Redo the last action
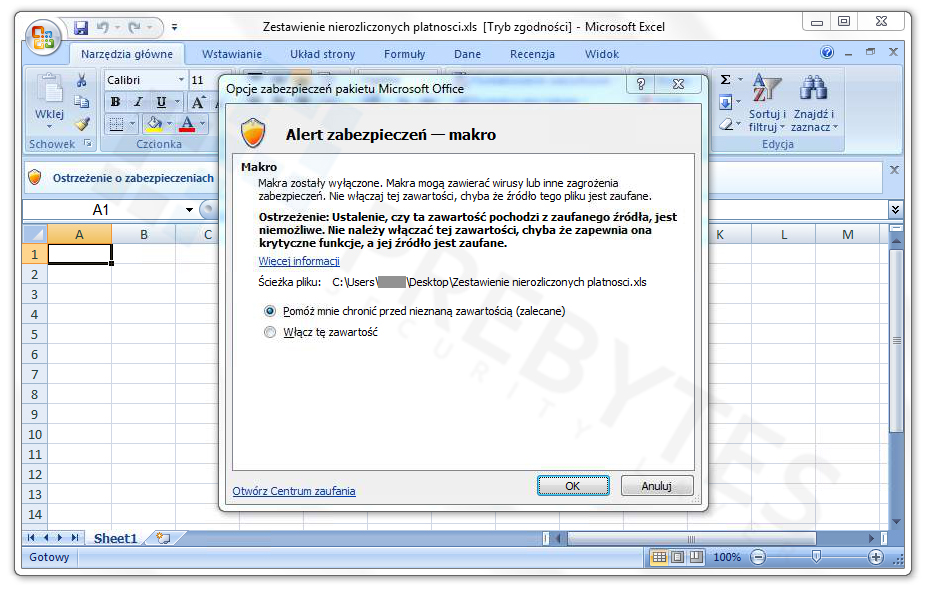The width and height of the screenshot is (928, 589). 135,27
